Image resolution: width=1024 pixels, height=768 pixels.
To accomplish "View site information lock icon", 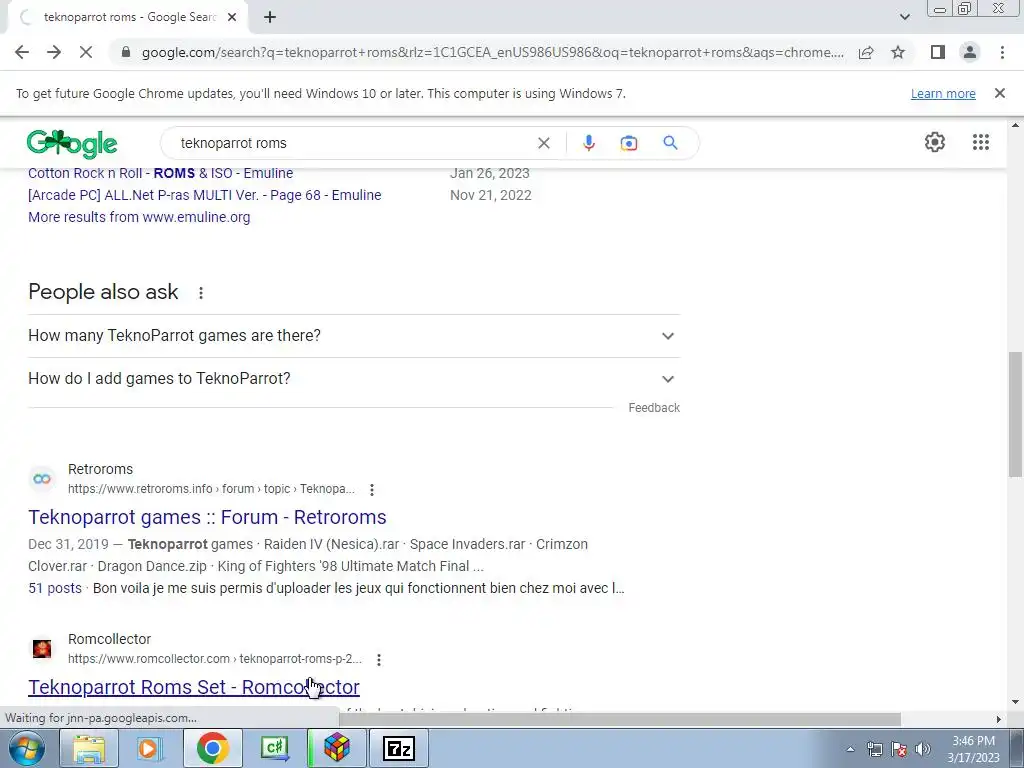I will (126, 52).
